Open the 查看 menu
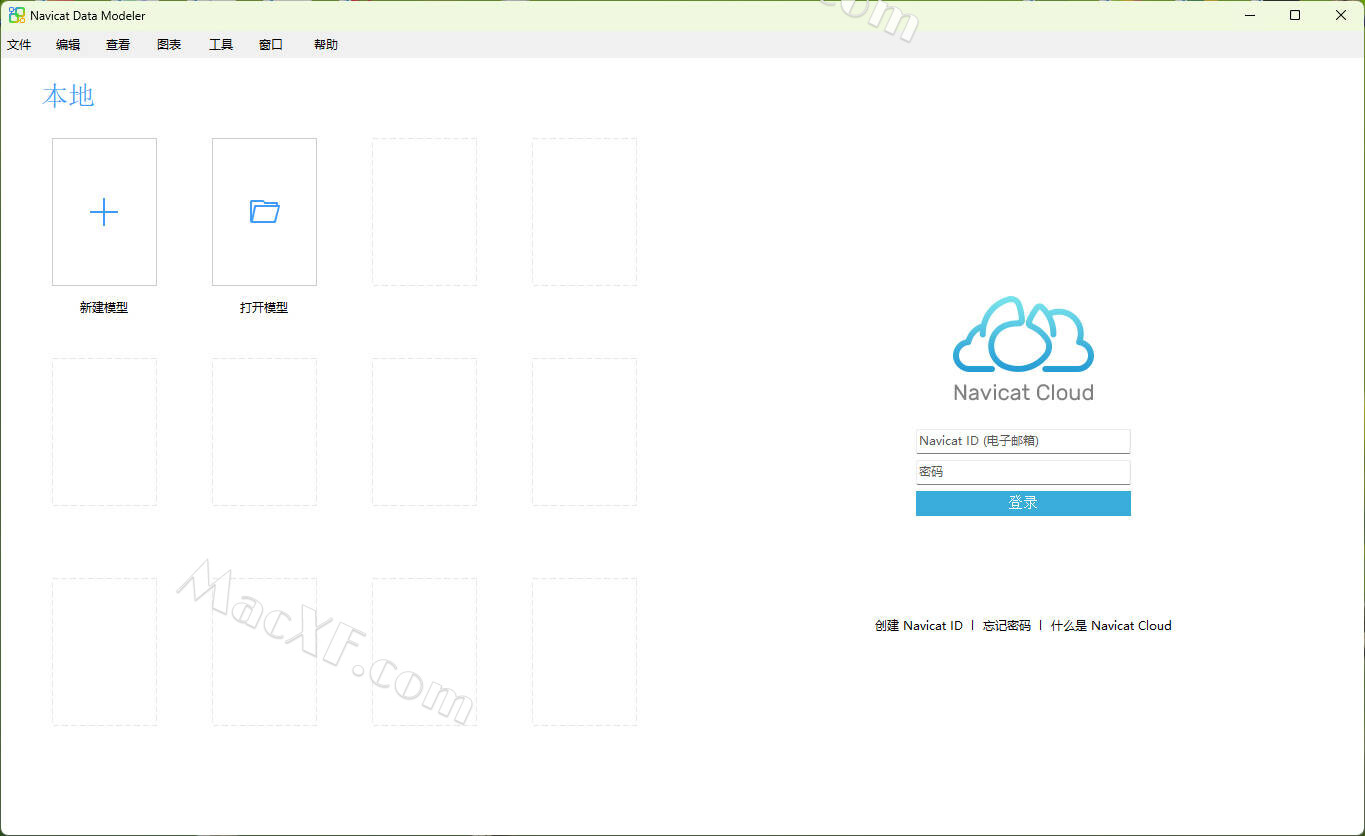Viewport: 1365px width, 836px height. click(x=118, y=45)
